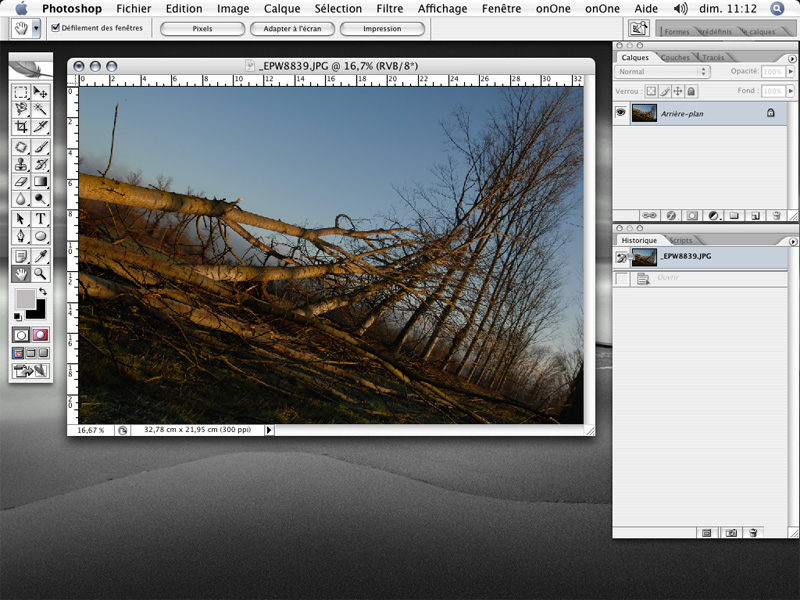This screenshot has width=800, height=600.
Task: Select the Healing/Patch tool
Action: (21, 147)
